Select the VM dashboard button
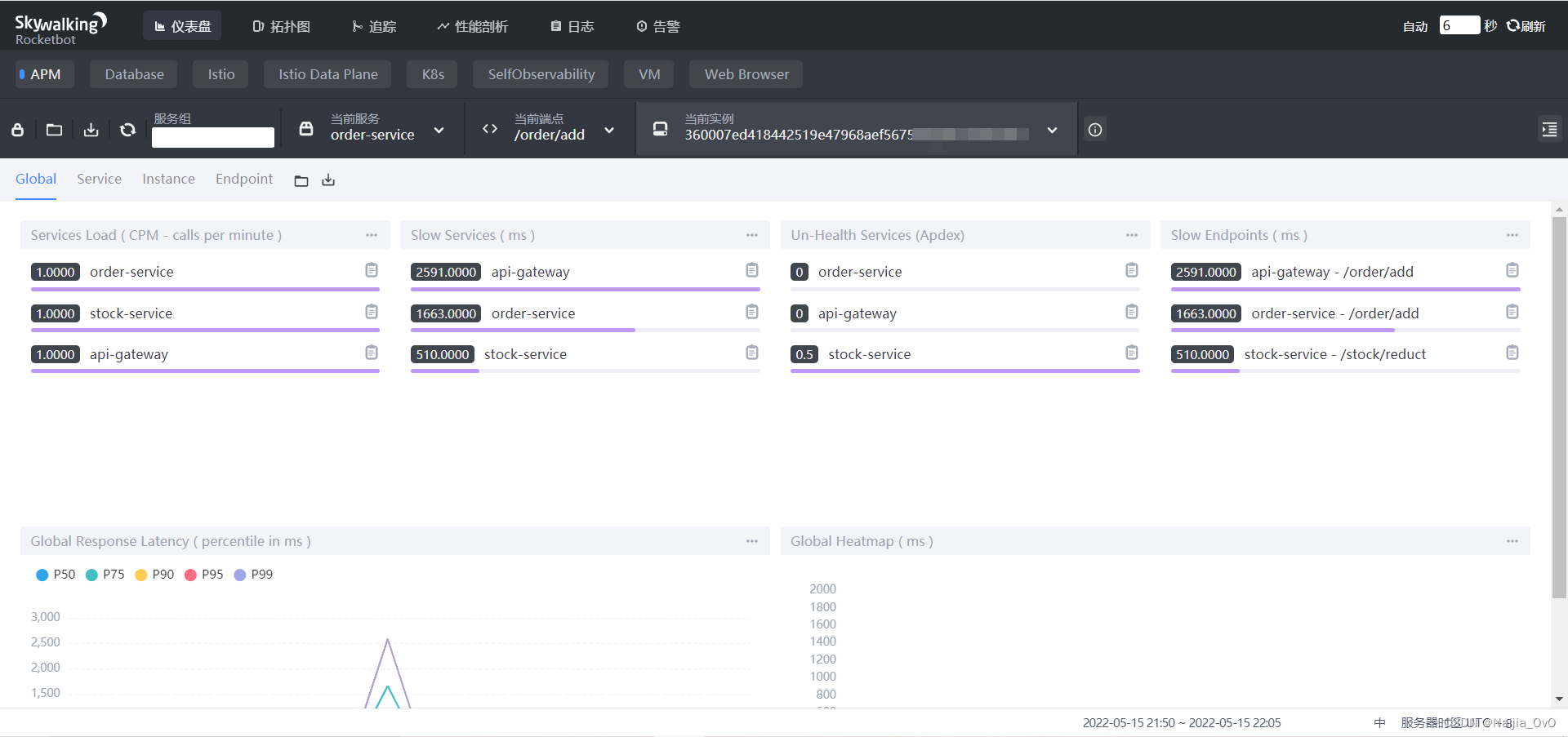 [649, 74]
